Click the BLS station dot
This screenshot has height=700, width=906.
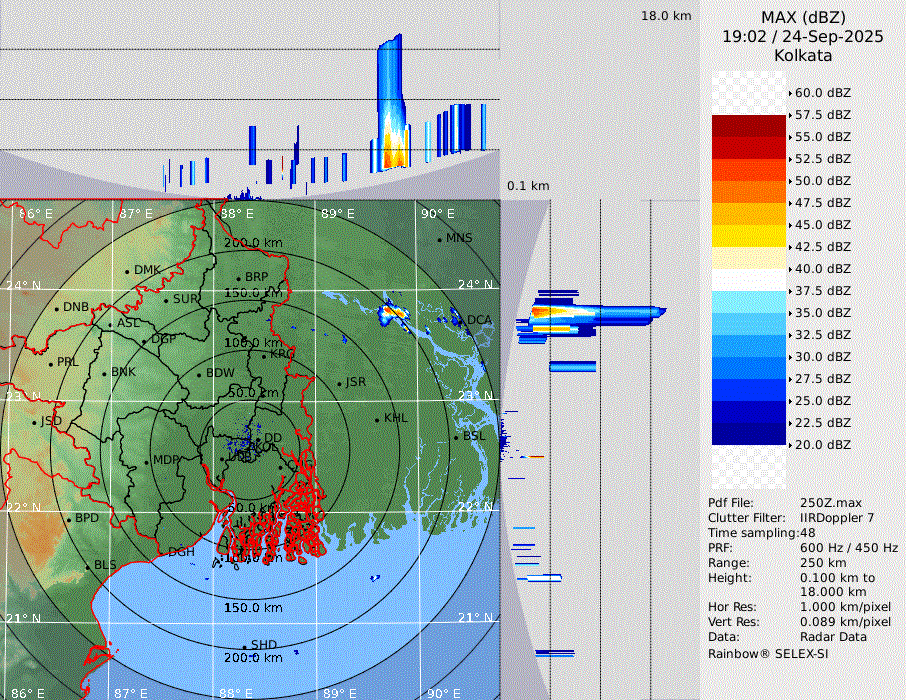pos(88,566)
